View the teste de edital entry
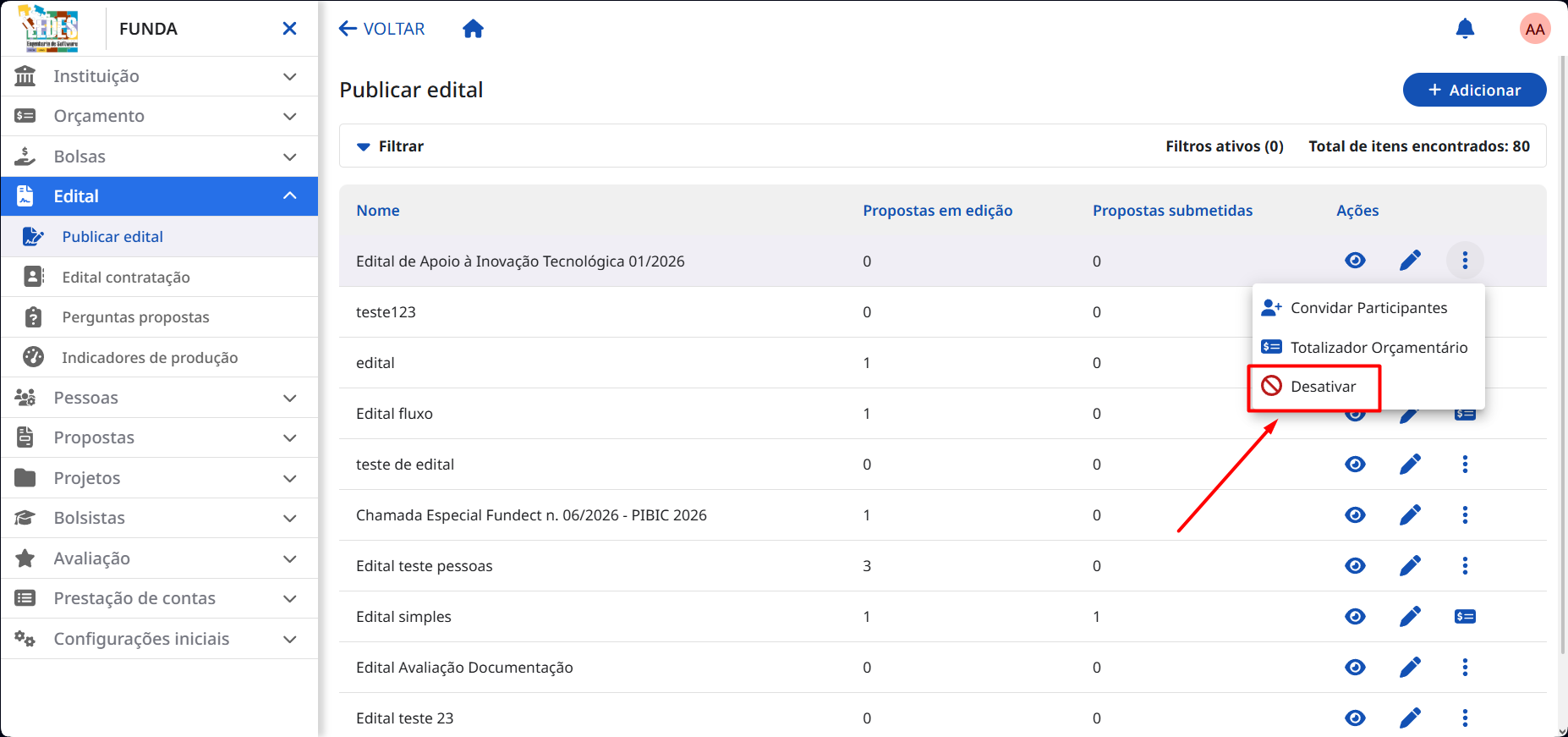The image size is (1568, 737). click(1355, 464)
